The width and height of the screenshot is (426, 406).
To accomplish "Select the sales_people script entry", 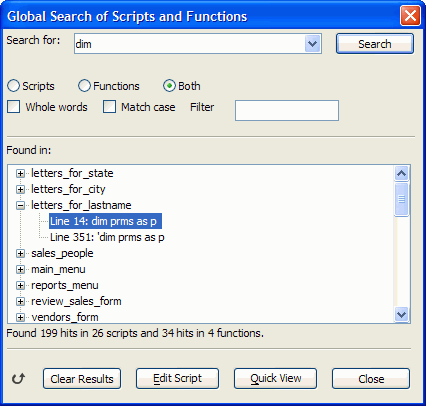I will coord(62,253).
